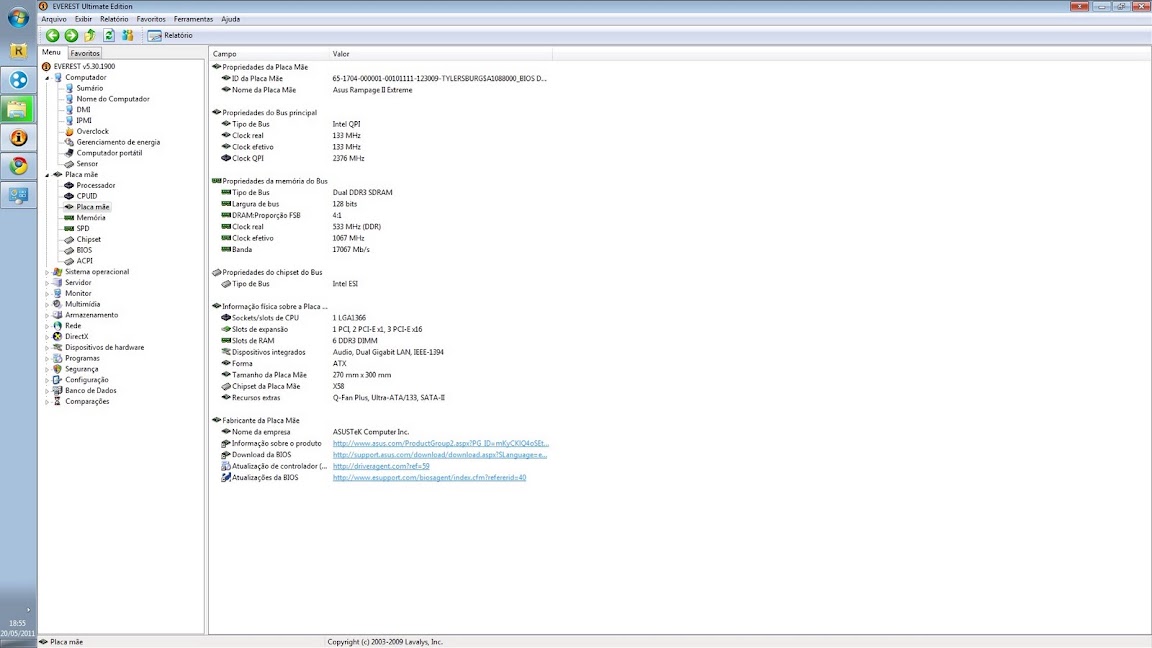Click the users icon in the toolbar

pyautogui.click(x=128, y=35)
